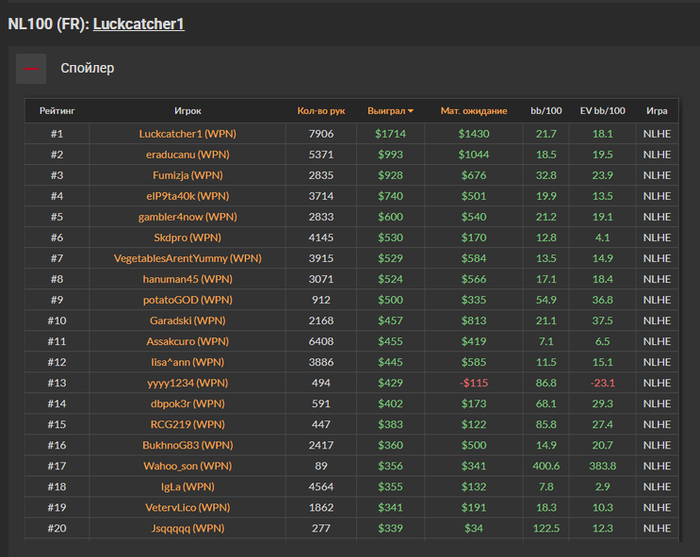
Task: Collapse the Спойлер section with minus button
Action: (31, 69)
